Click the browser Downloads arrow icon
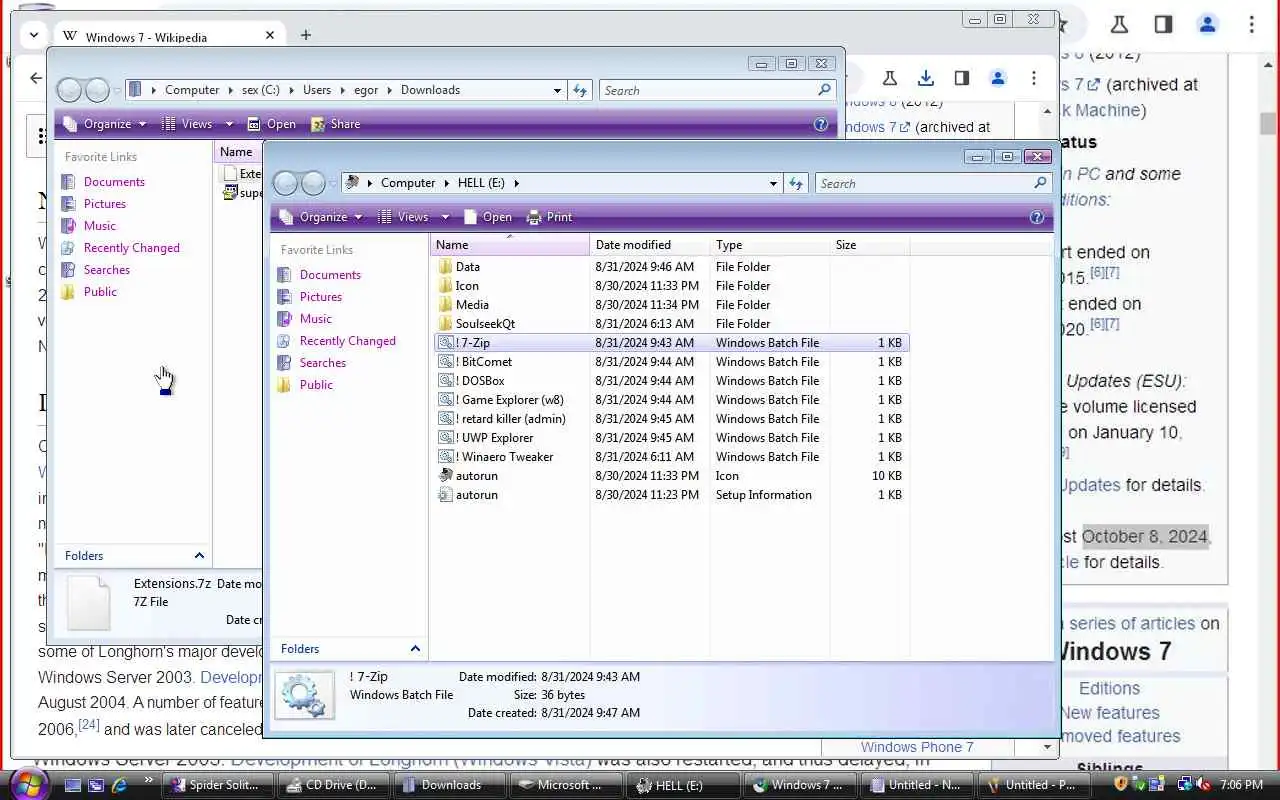 (926, 78)
